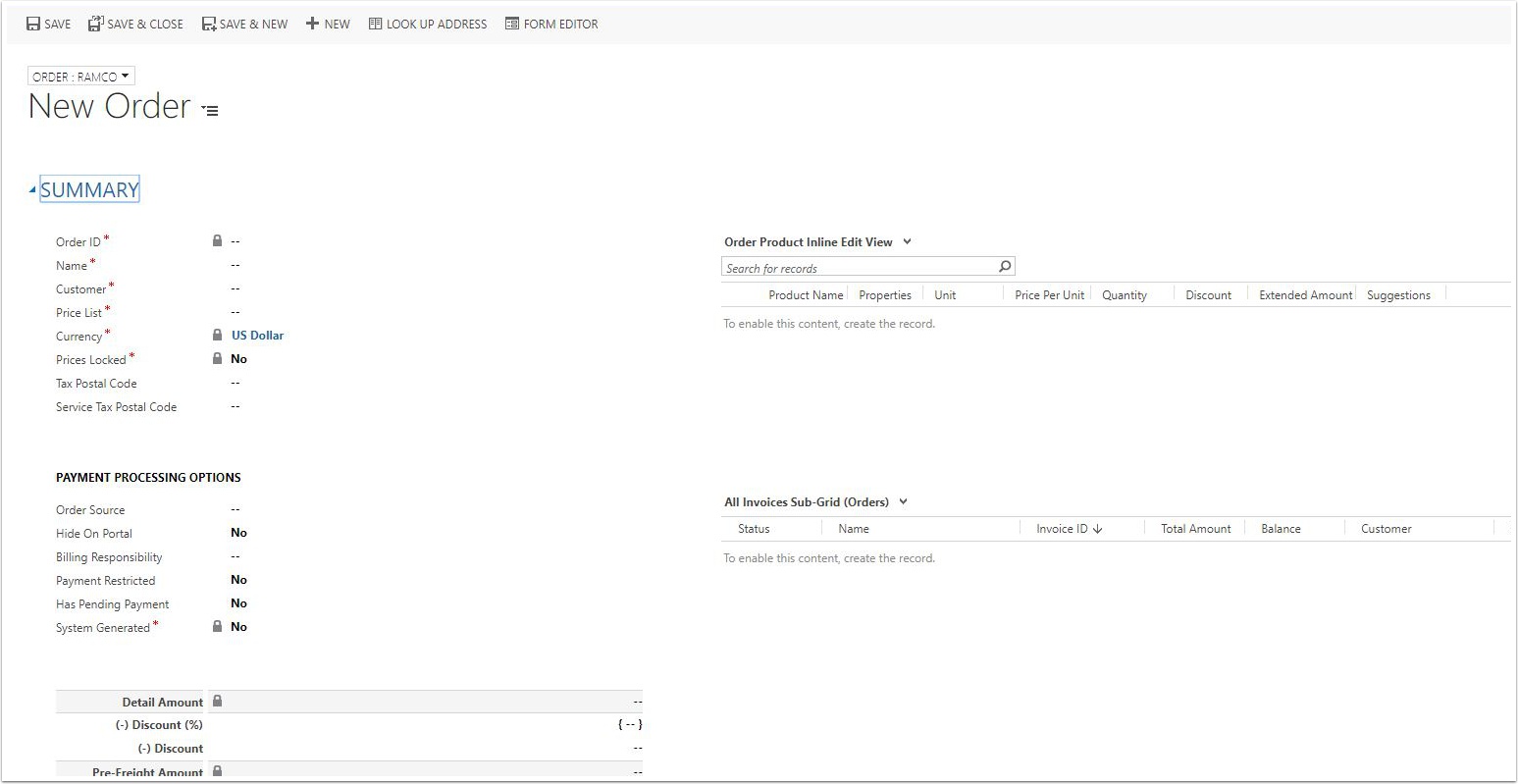Click the lock icon beside Detail Amount
The height and width of the screenshot is (784, 1518).
click(x=217, y=700)
